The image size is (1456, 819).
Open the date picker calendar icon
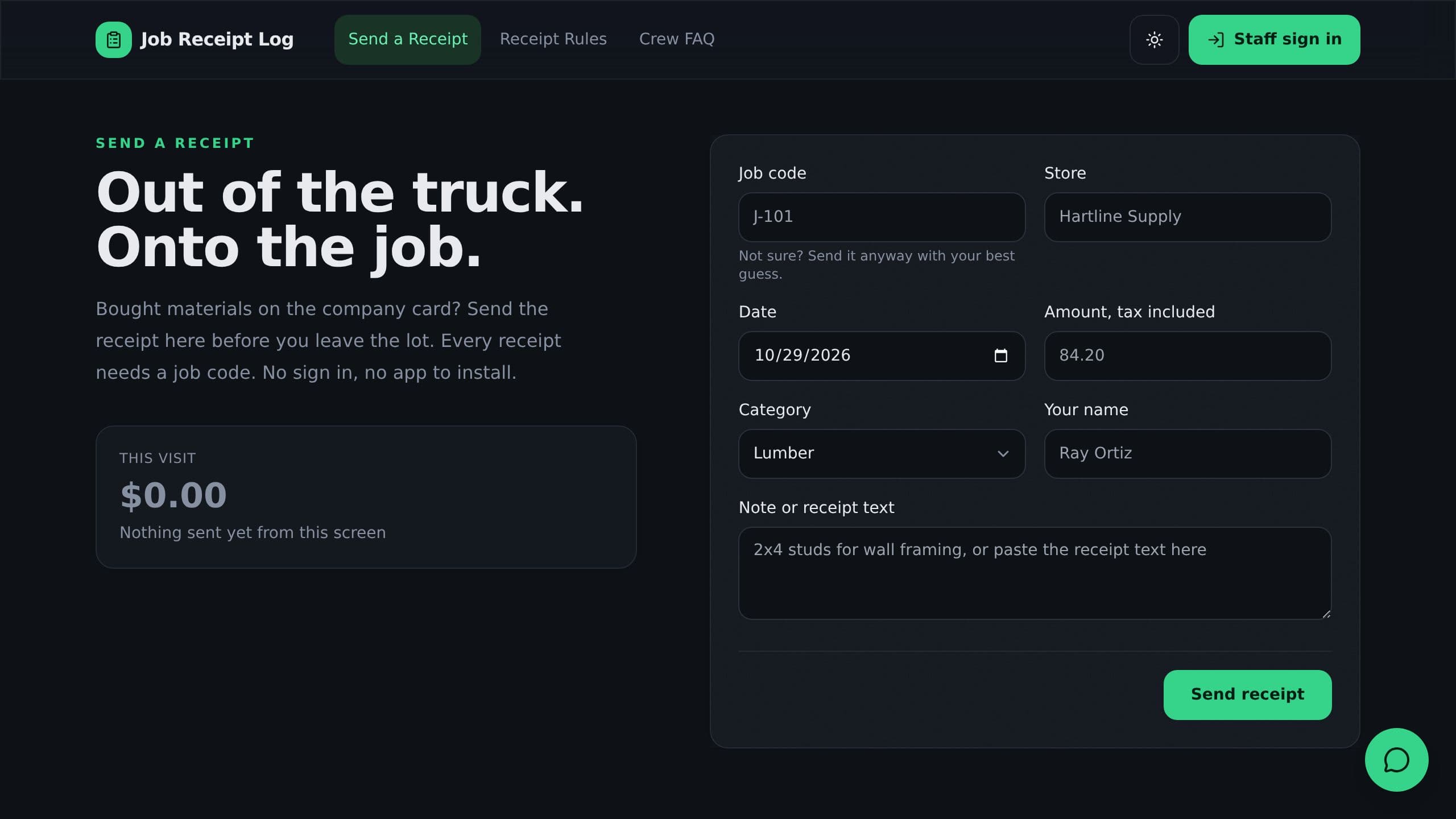click(1000, 355)
